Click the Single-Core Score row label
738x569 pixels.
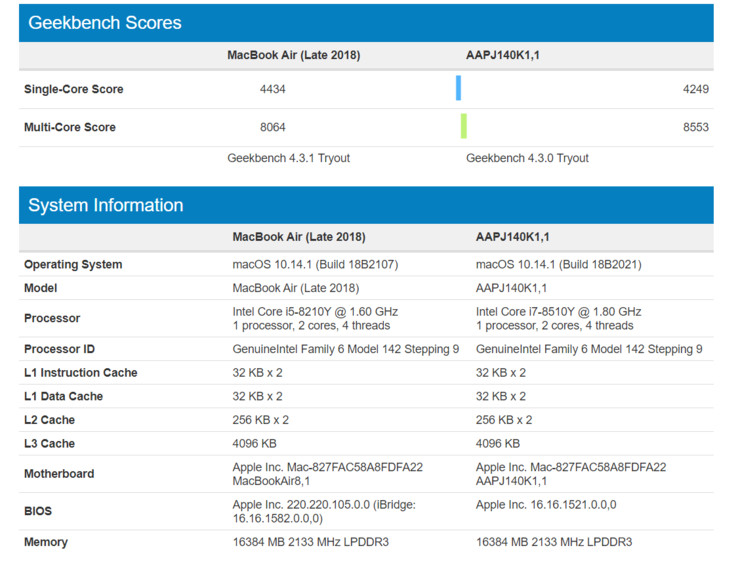(73, 89)
